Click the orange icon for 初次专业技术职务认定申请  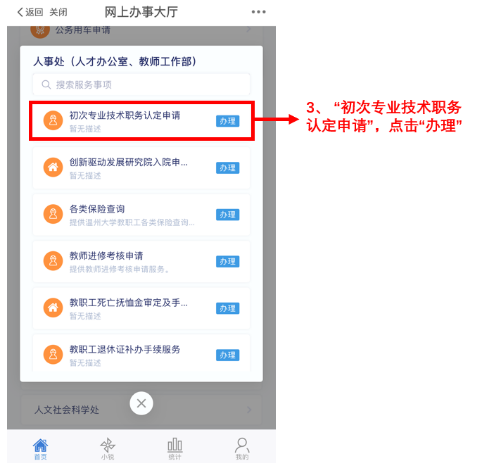(53, 120)
